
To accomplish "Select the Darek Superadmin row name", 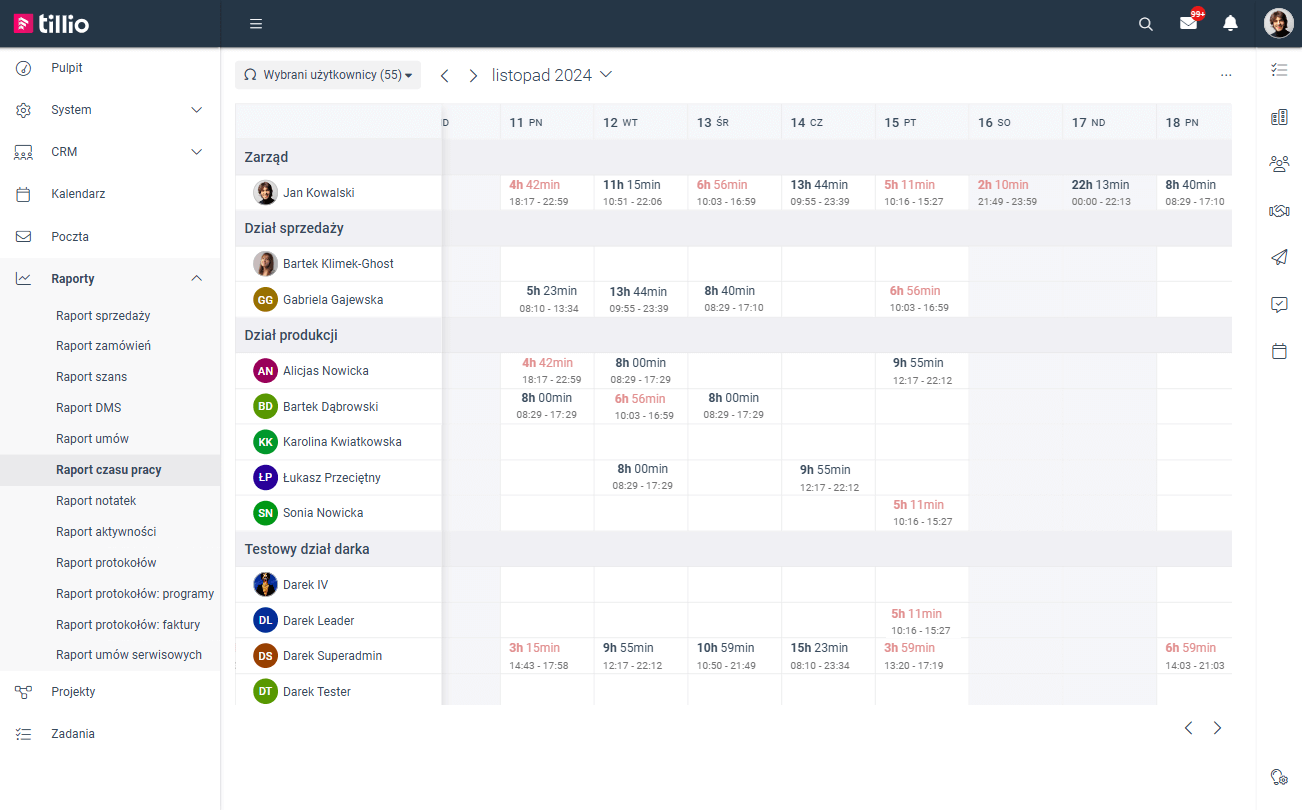I will click(332, 656).
